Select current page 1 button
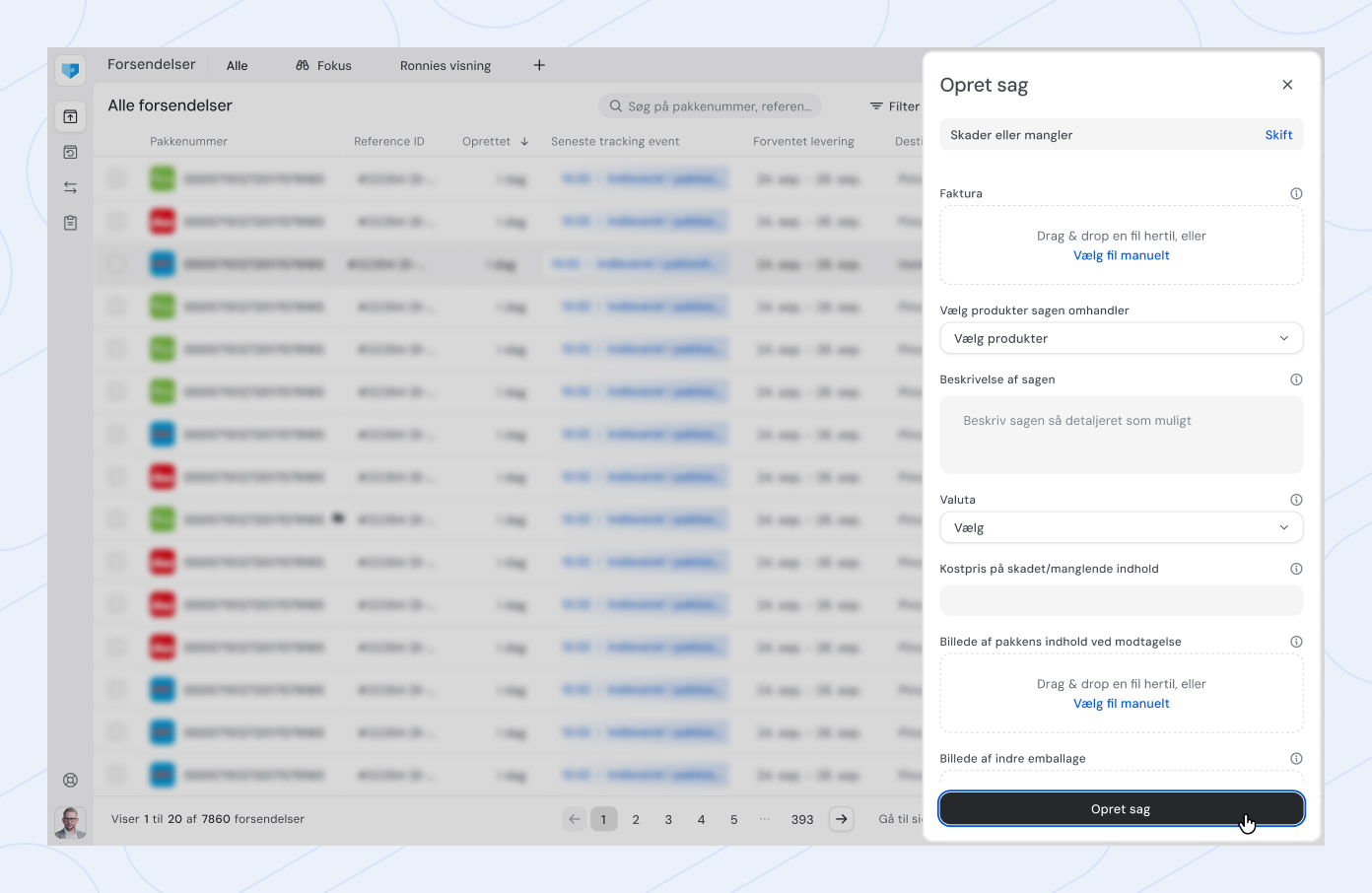Image resolution: width=1372 pixels, height=893 pixels. (604, 819)
